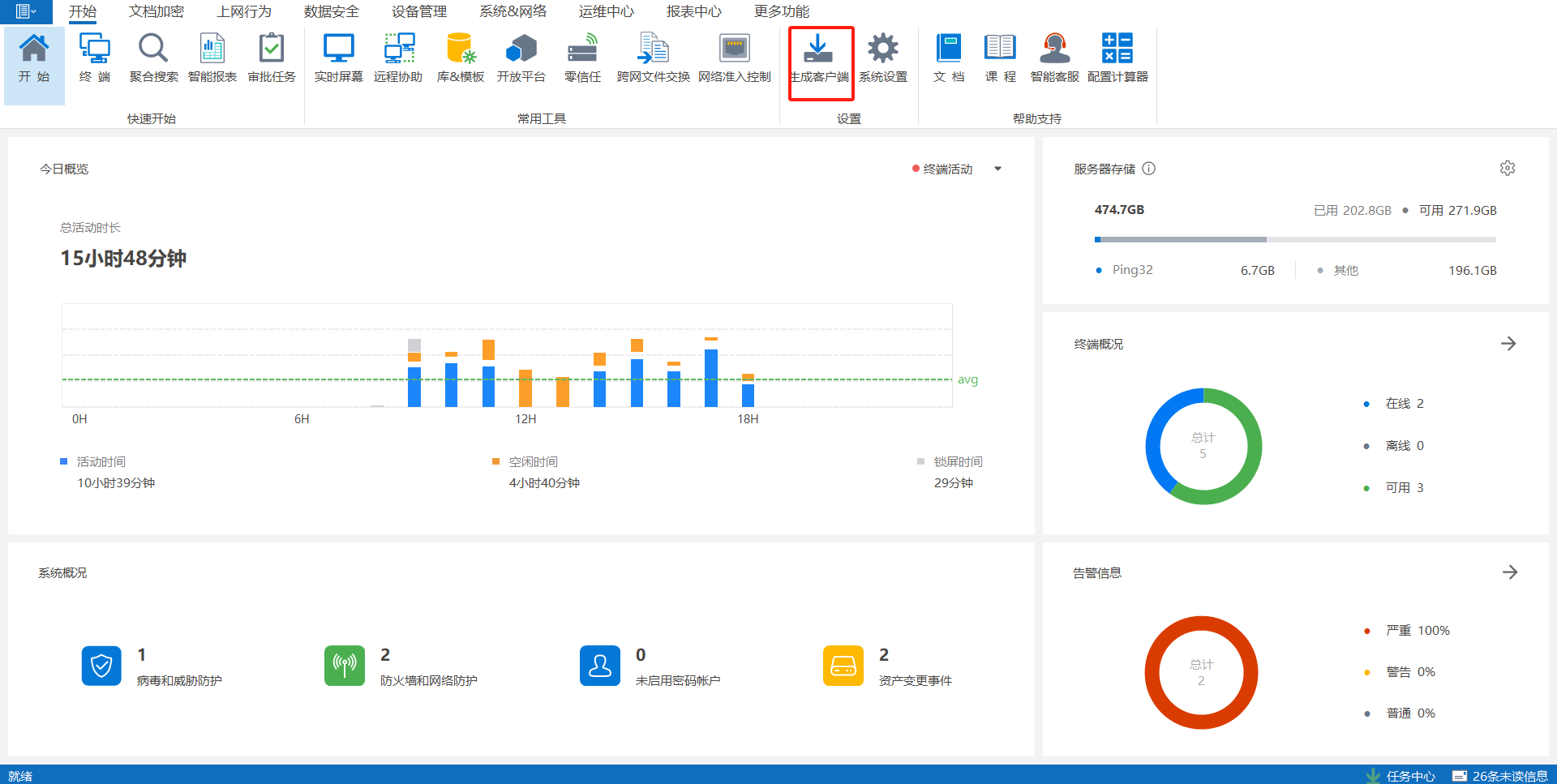
Task: Expand the 终端活动 dropdown
Action: tap(998, 169)
